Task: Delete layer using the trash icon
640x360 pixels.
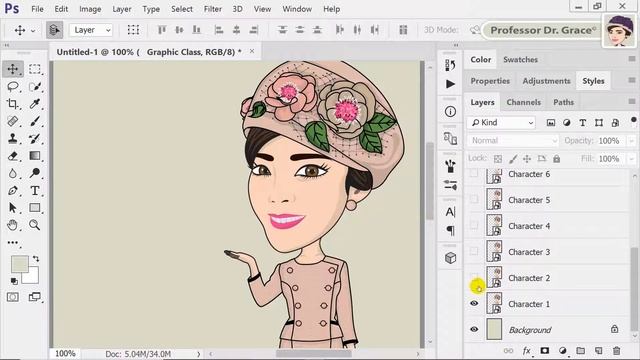Action: [x=616, y=351]
